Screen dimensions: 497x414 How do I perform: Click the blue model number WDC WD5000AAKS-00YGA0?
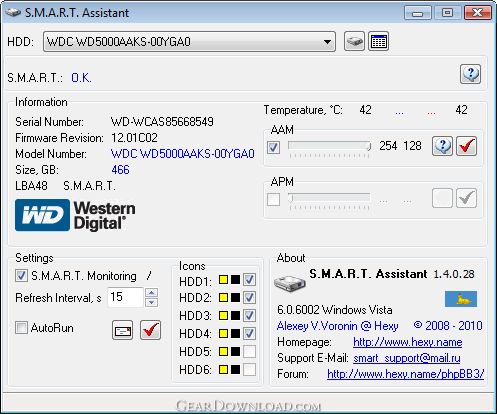(x=183, y=154)
